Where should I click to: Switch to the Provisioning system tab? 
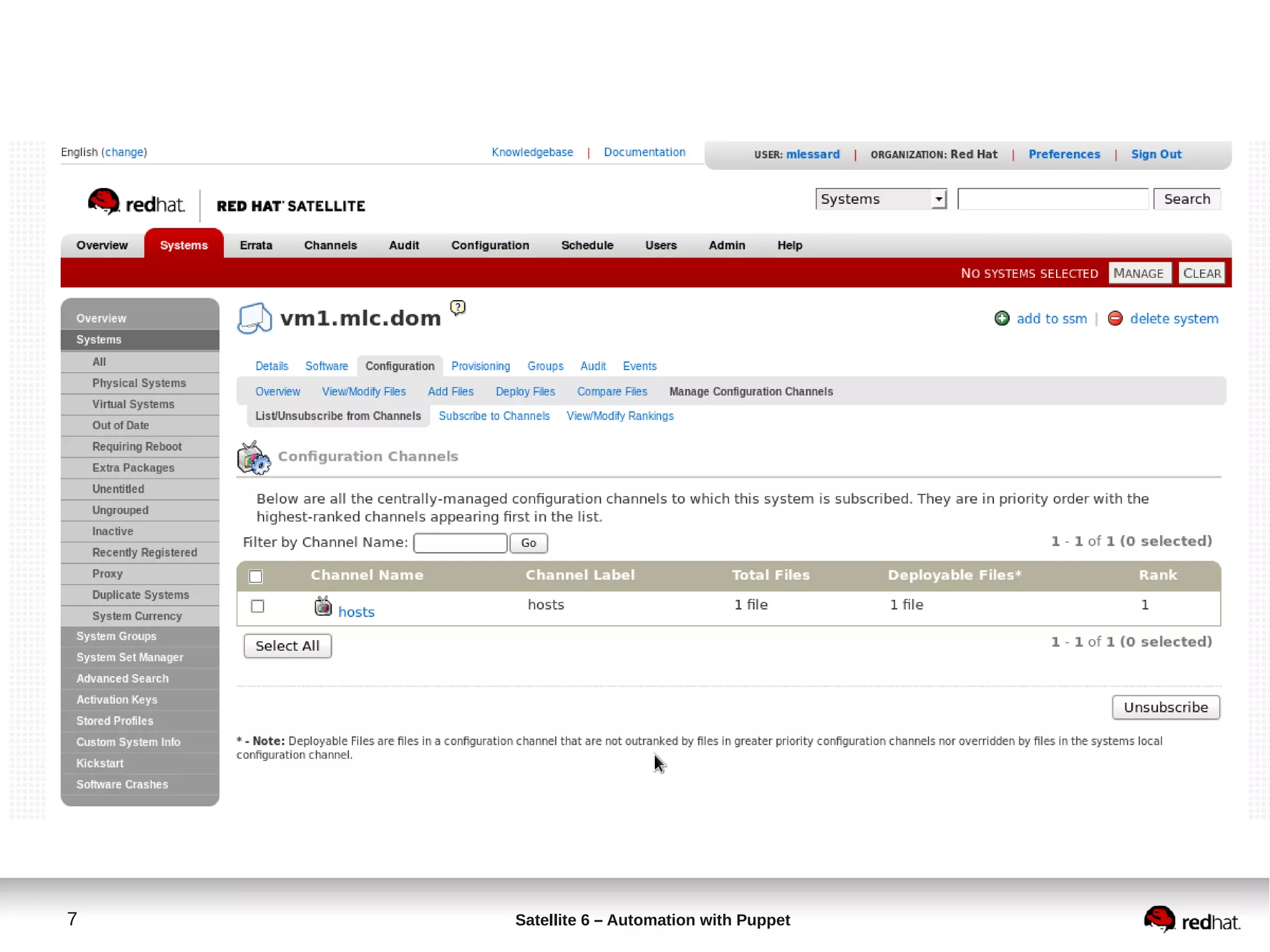click(x=480, y=366)
